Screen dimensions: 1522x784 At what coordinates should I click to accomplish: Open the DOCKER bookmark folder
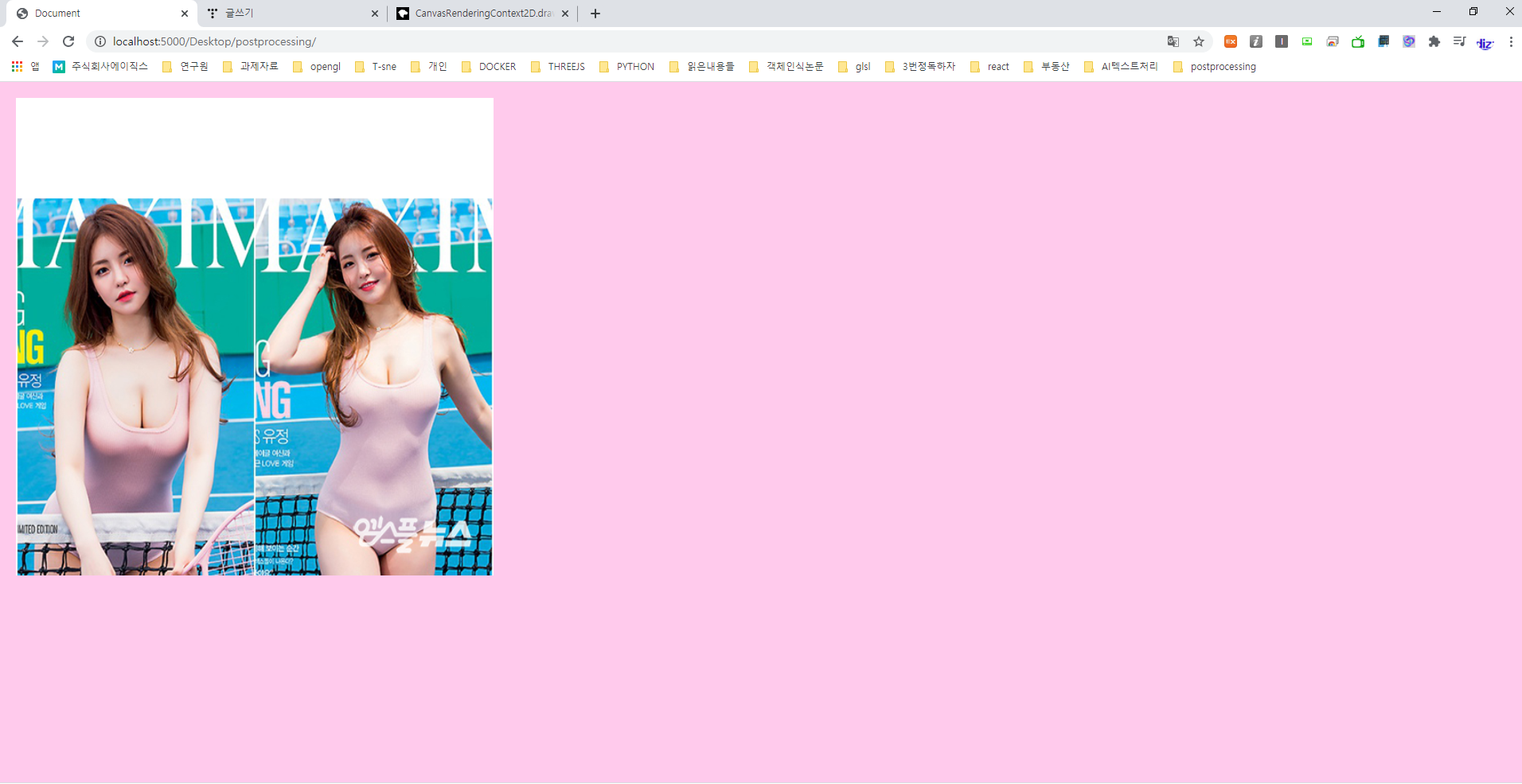point(489,67)
